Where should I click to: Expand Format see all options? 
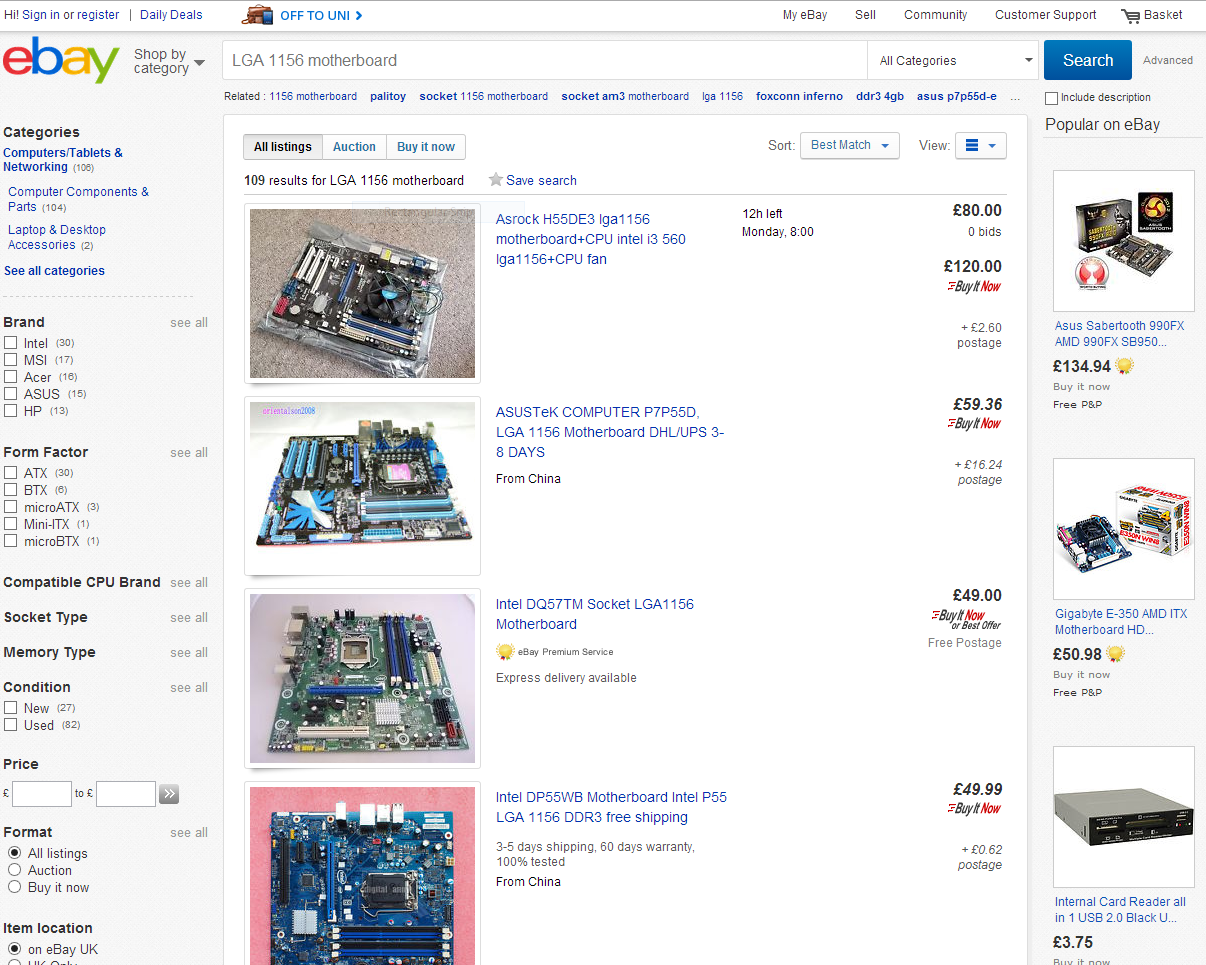click(x=189, y=833)
